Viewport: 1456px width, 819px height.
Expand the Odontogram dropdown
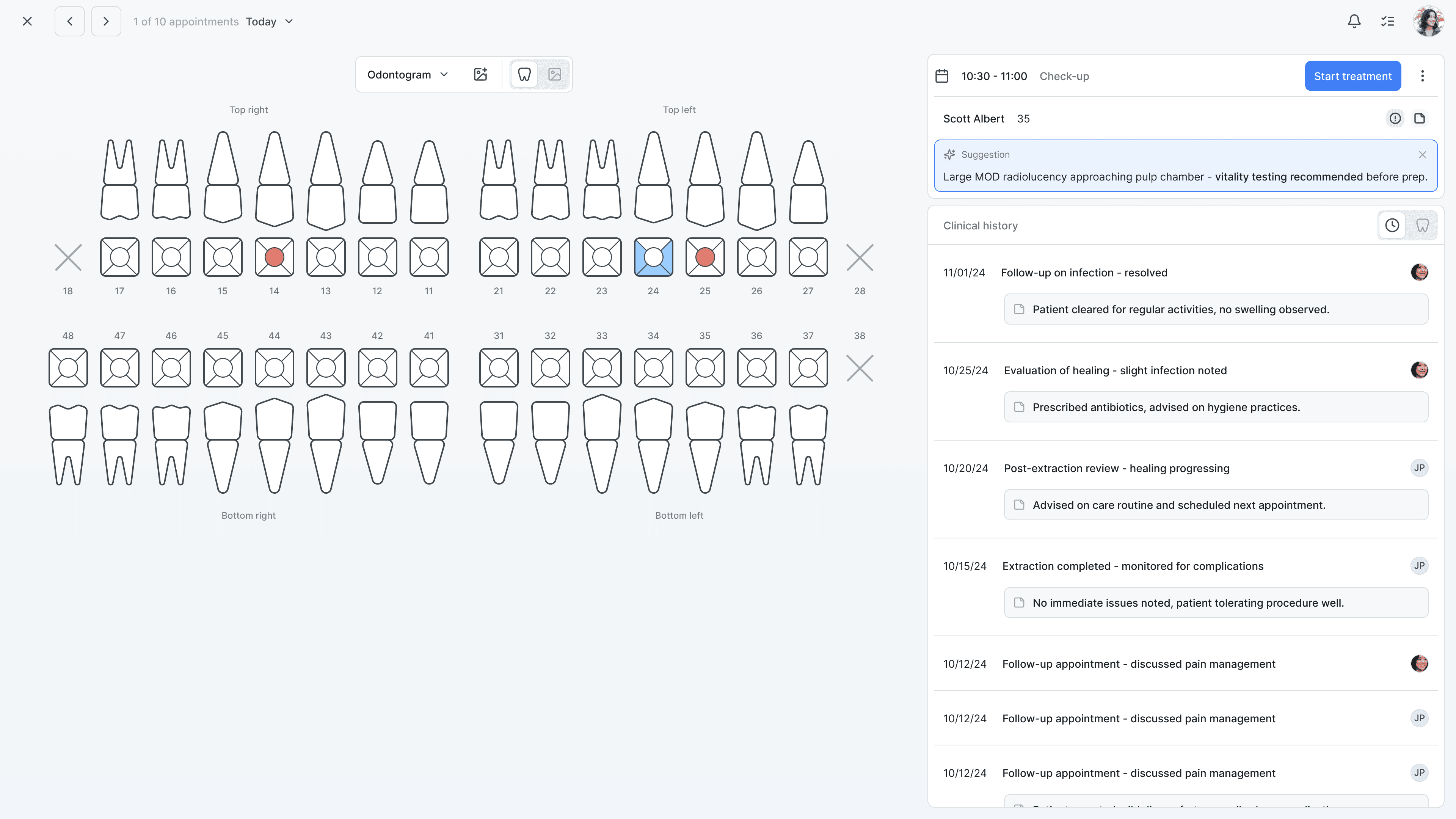407,74
